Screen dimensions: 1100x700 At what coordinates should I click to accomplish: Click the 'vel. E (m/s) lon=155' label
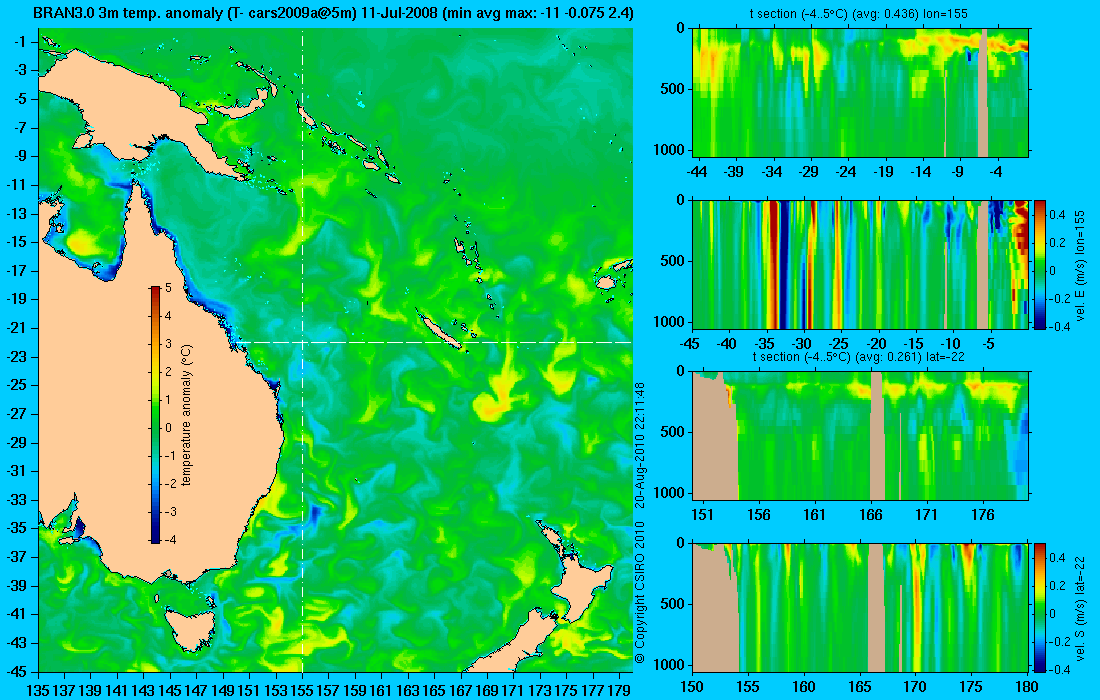[1080, 264]
